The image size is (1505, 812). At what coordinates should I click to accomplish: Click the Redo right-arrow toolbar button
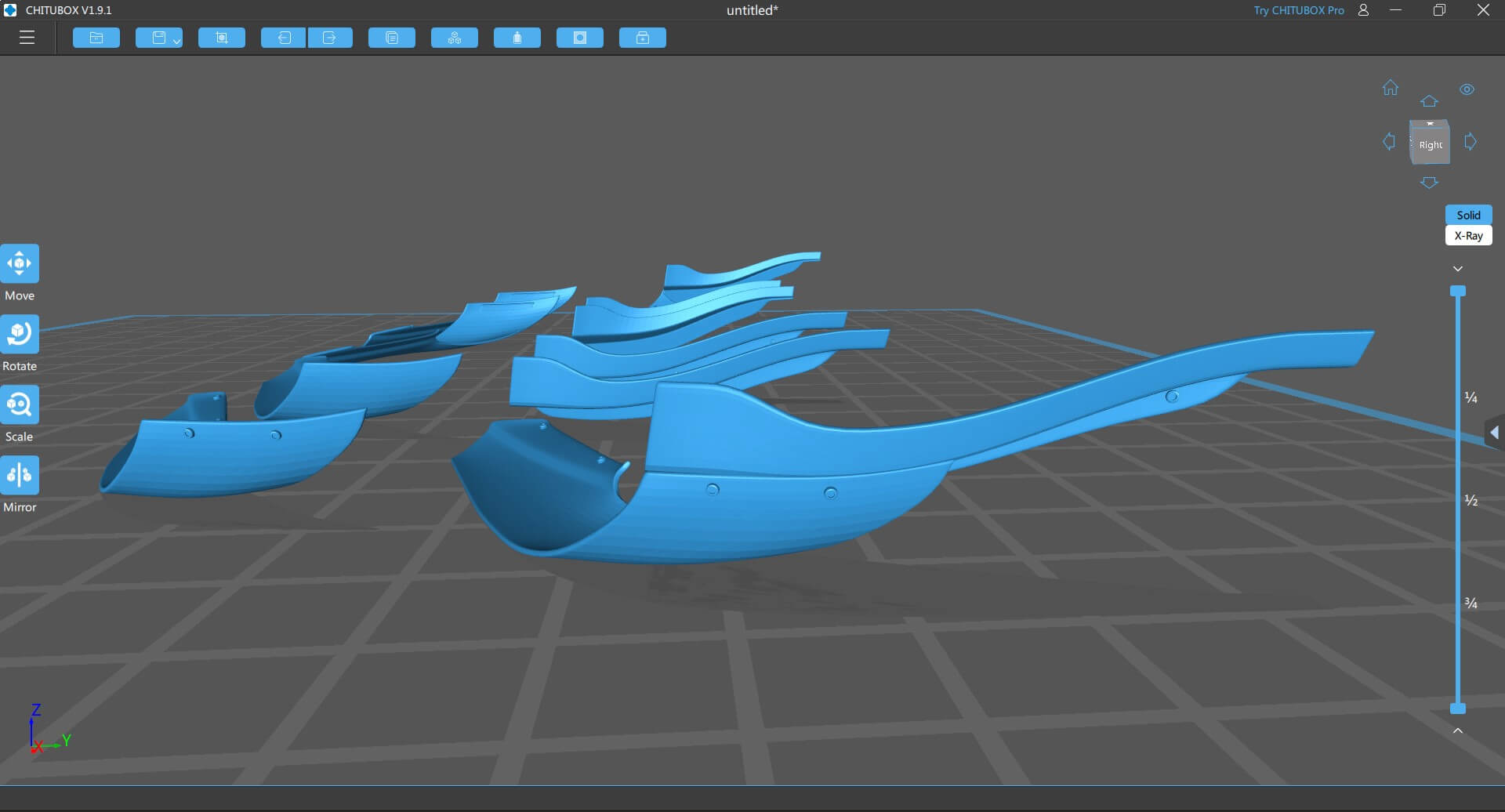click(x=330, y=38)
